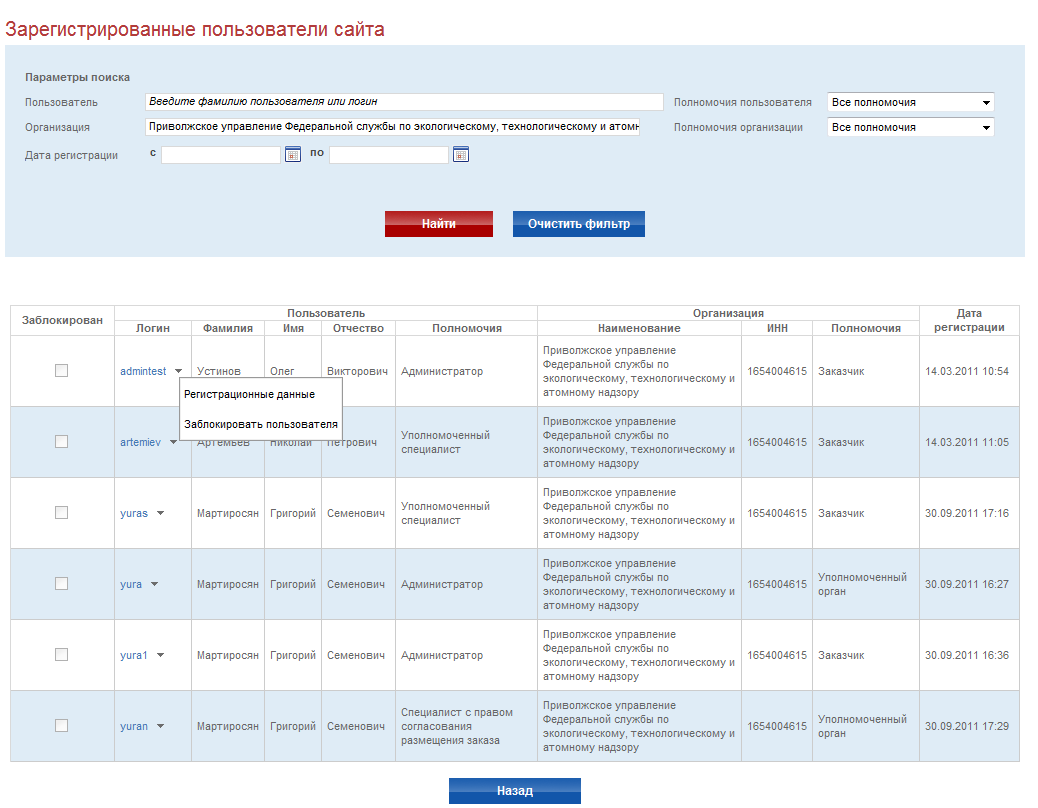Choose 'Заблокировать пользователя' from the popup menu
The image size is (1038, 808).
(261, 424)
